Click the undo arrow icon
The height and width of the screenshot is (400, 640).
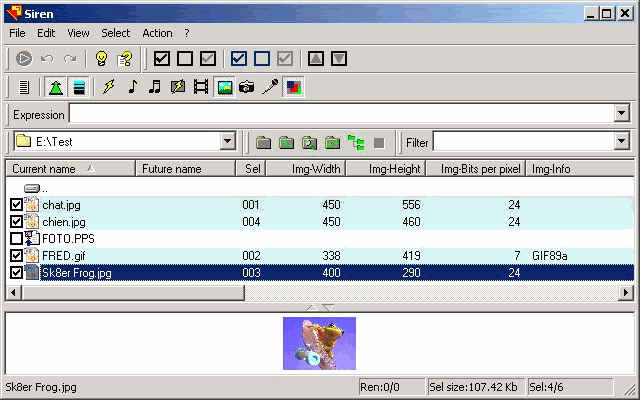click(47, 59)
